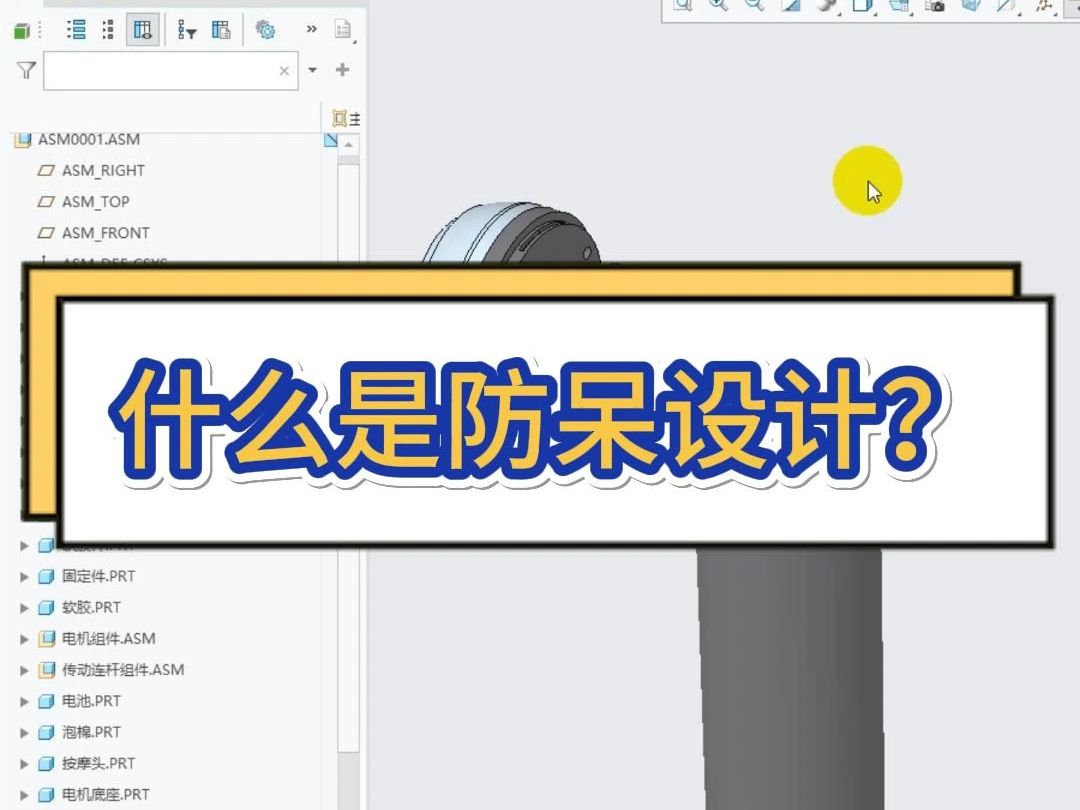Expand the 按摩头.PRT node
Screen dimensions: 1080x810
pyautogui.click(x=24, y=764)
